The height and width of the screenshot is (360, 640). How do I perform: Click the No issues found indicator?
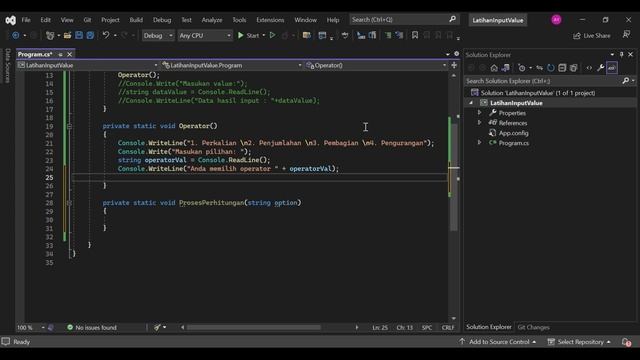click(92, 327)
